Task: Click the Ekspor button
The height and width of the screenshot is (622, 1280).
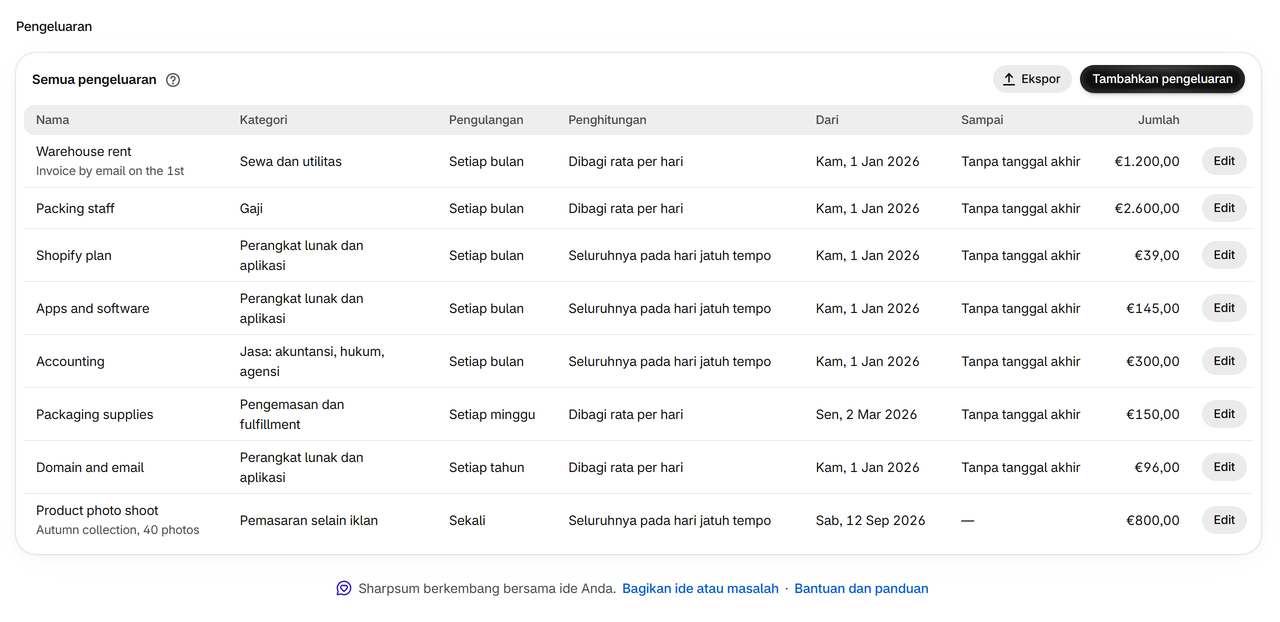Action: point(1032,79)
